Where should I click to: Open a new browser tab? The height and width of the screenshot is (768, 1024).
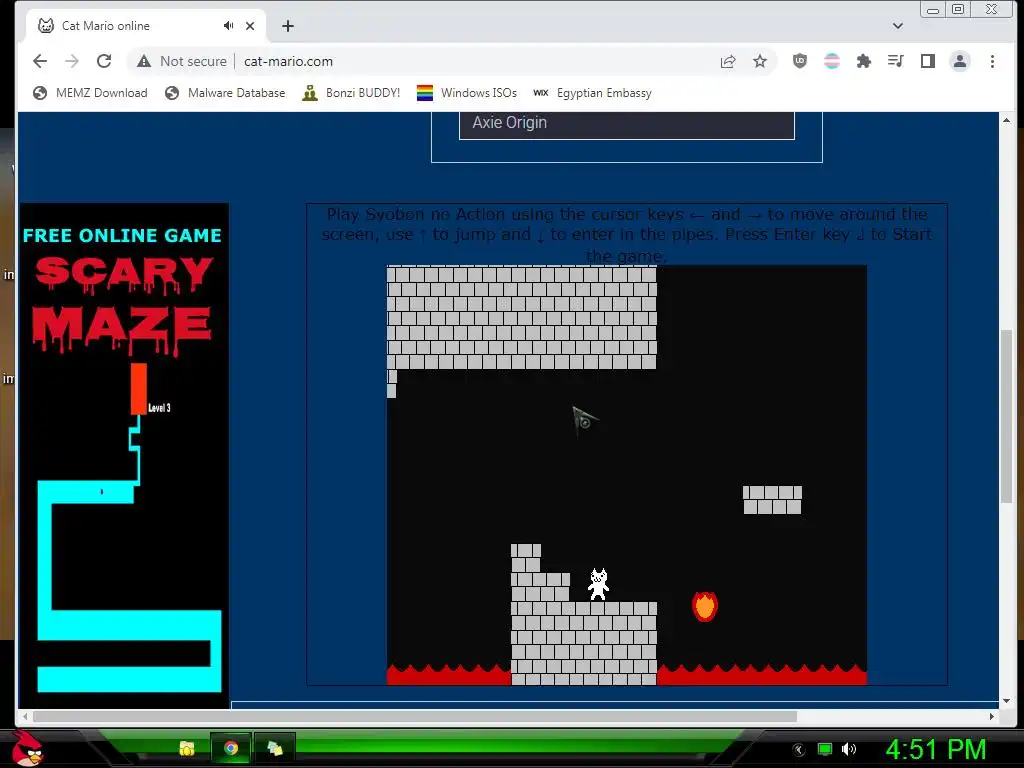288,26
